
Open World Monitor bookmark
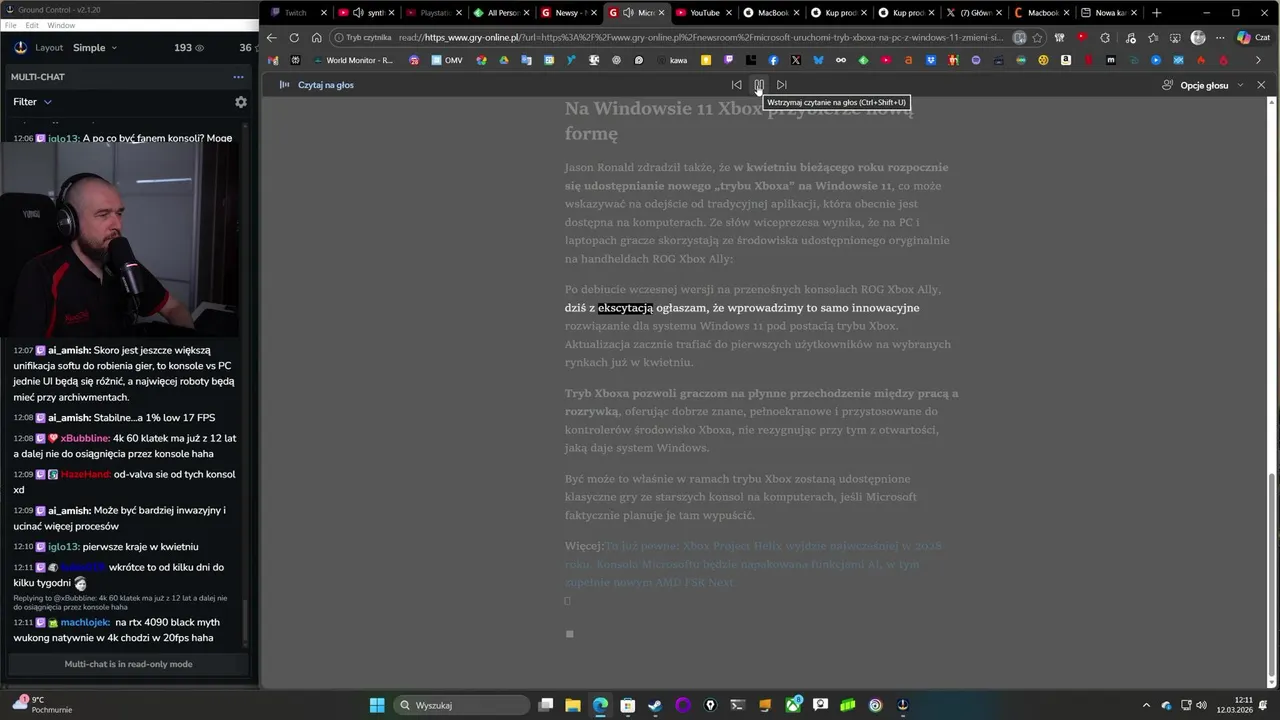point(352,60)
